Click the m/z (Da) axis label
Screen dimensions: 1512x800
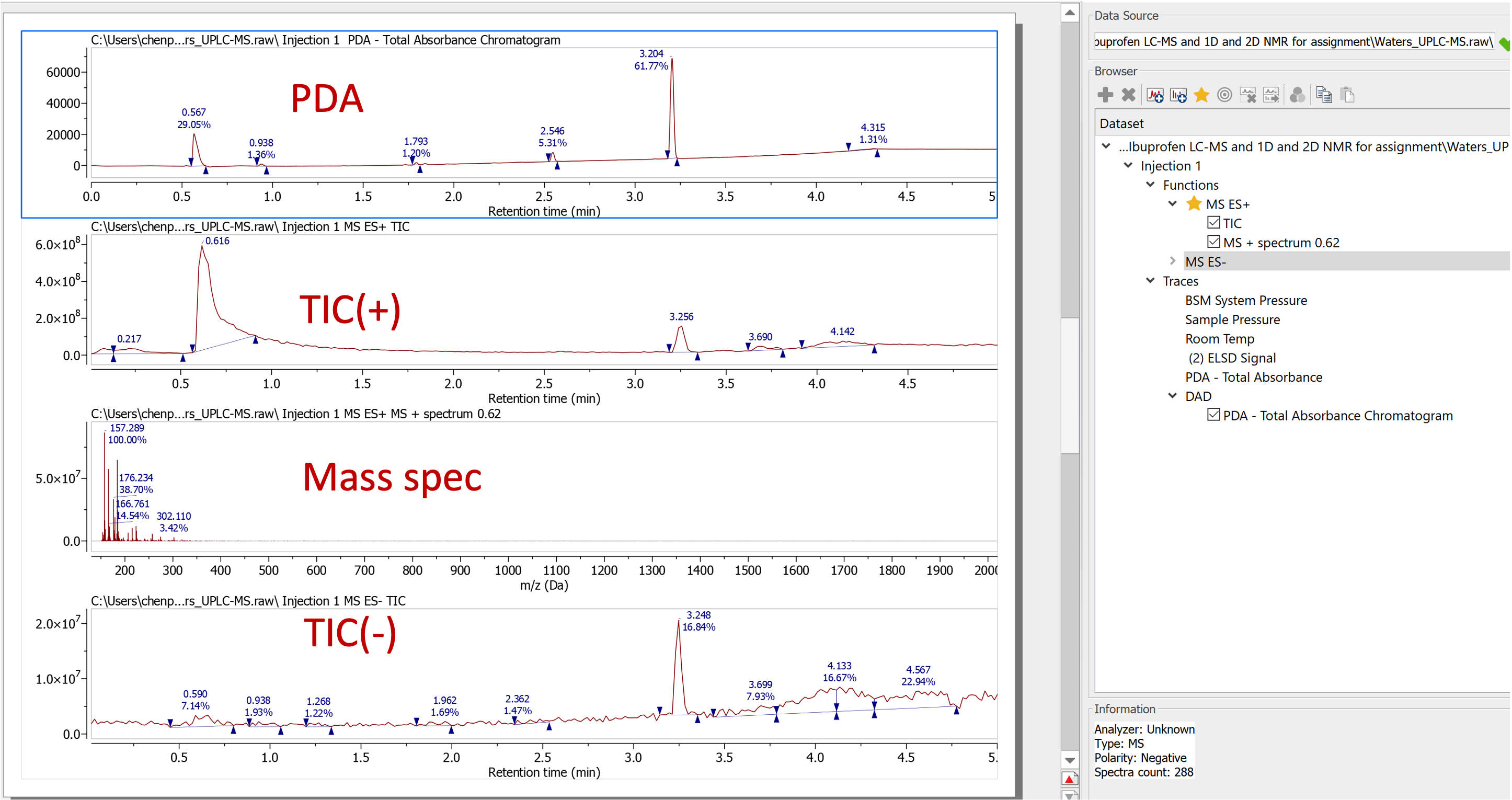[x=544, y=585]
